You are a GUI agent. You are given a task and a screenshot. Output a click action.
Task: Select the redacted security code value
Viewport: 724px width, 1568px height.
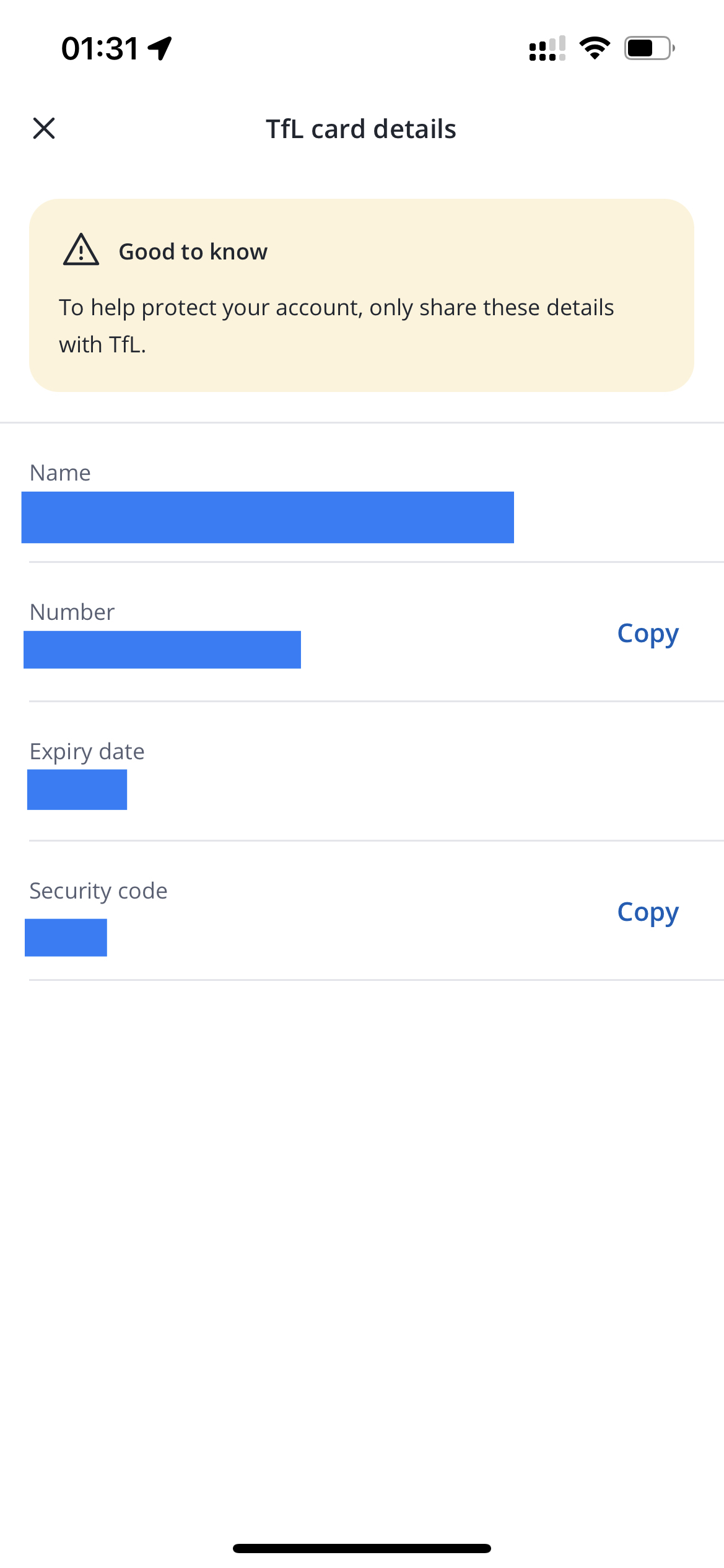66,938
